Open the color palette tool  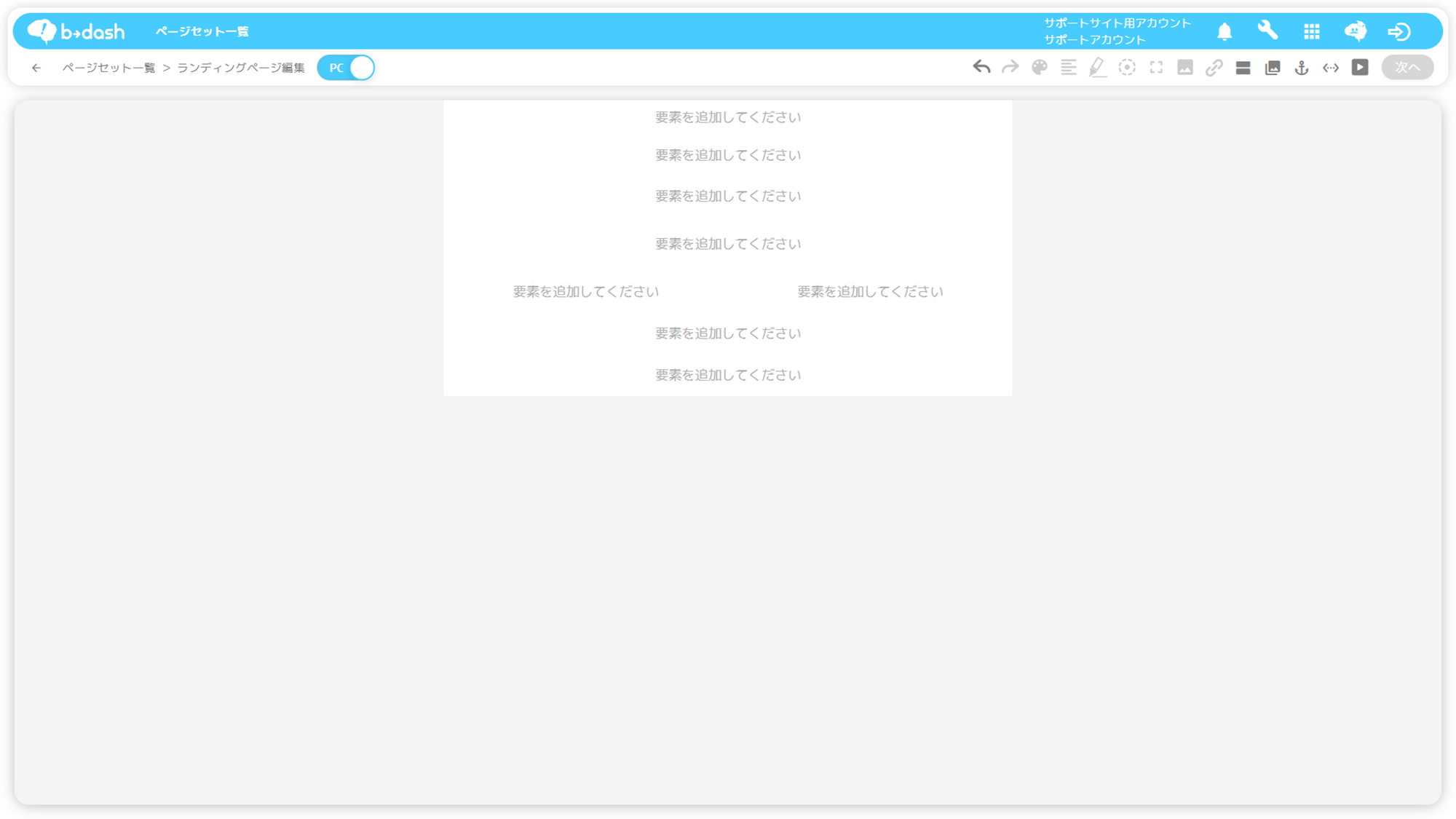coord(1040,68)
